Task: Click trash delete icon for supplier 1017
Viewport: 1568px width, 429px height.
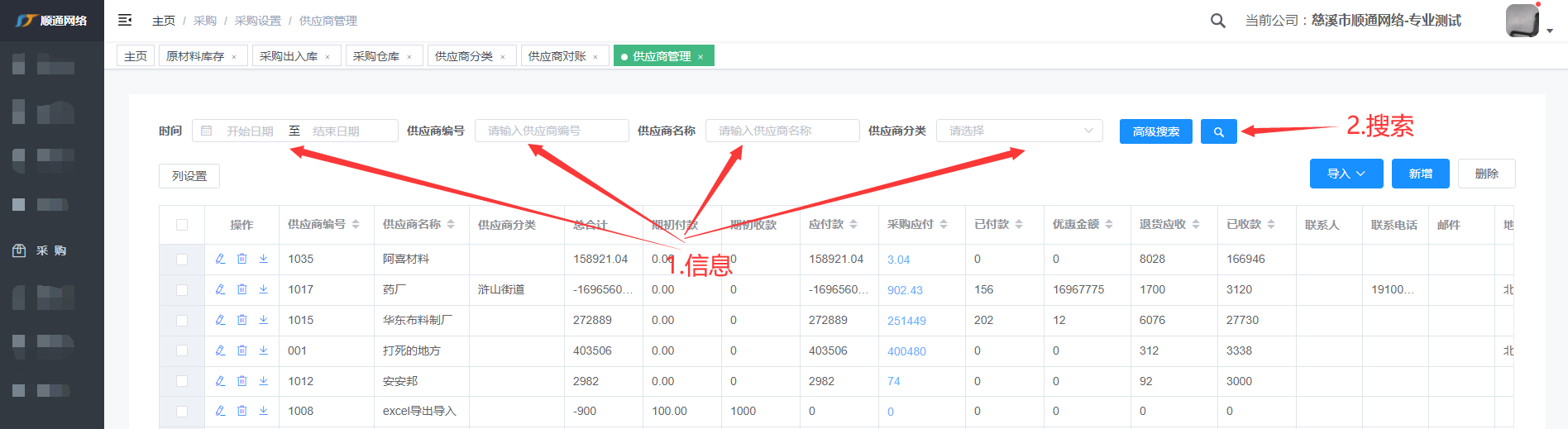Action: [x=241, y=289]
